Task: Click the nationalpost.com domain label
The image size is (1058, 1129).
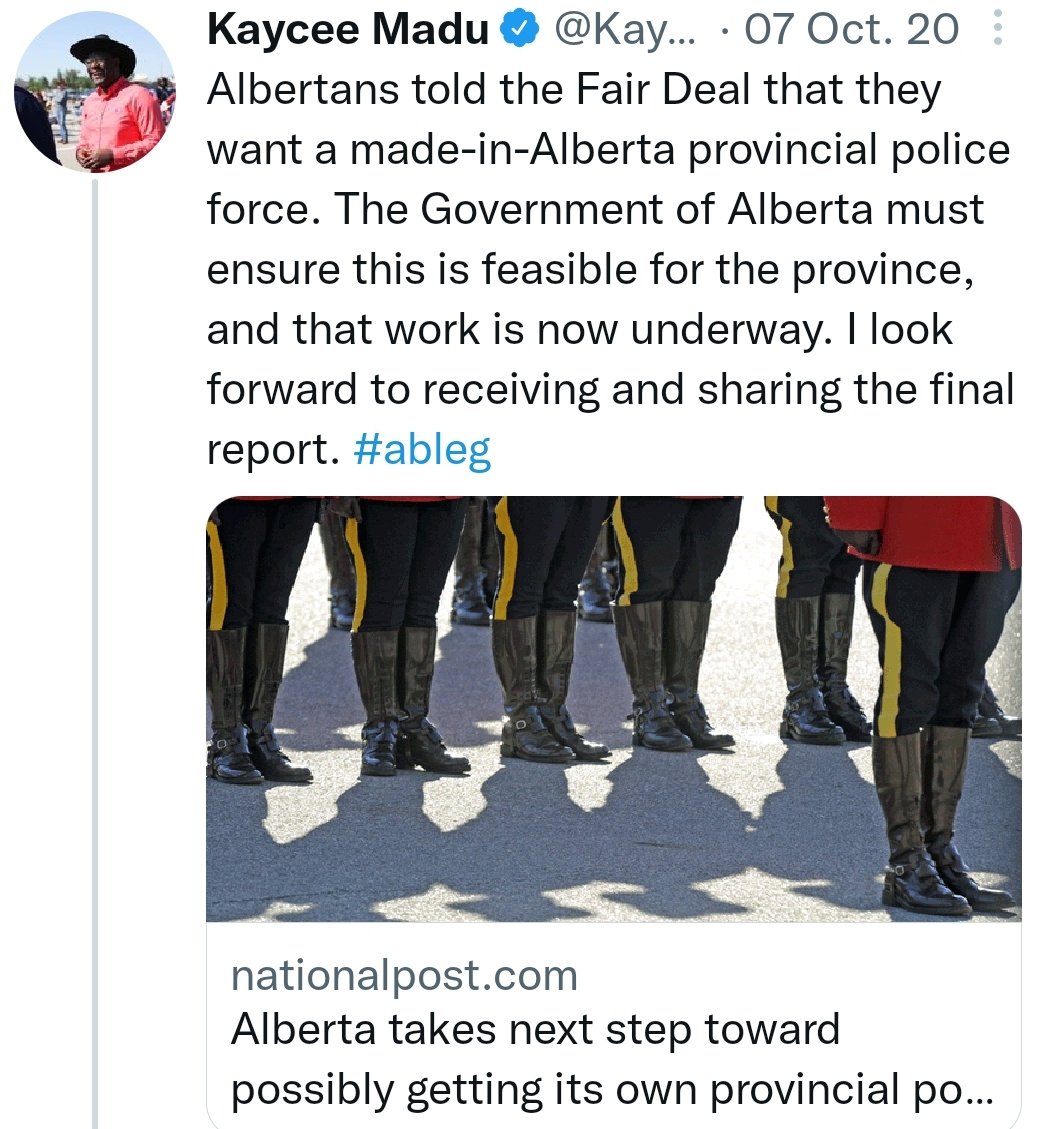Action: tap(404, 976)
